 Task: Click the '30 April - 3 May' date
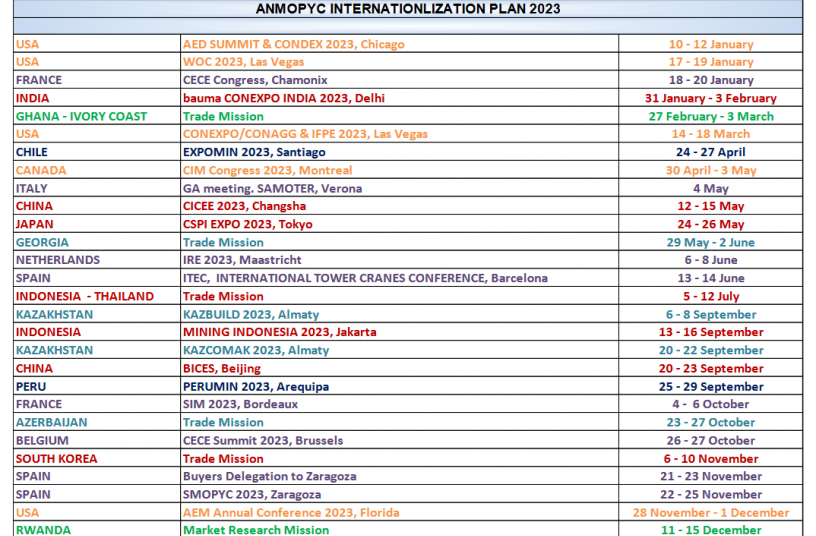[x=711, y=171]
